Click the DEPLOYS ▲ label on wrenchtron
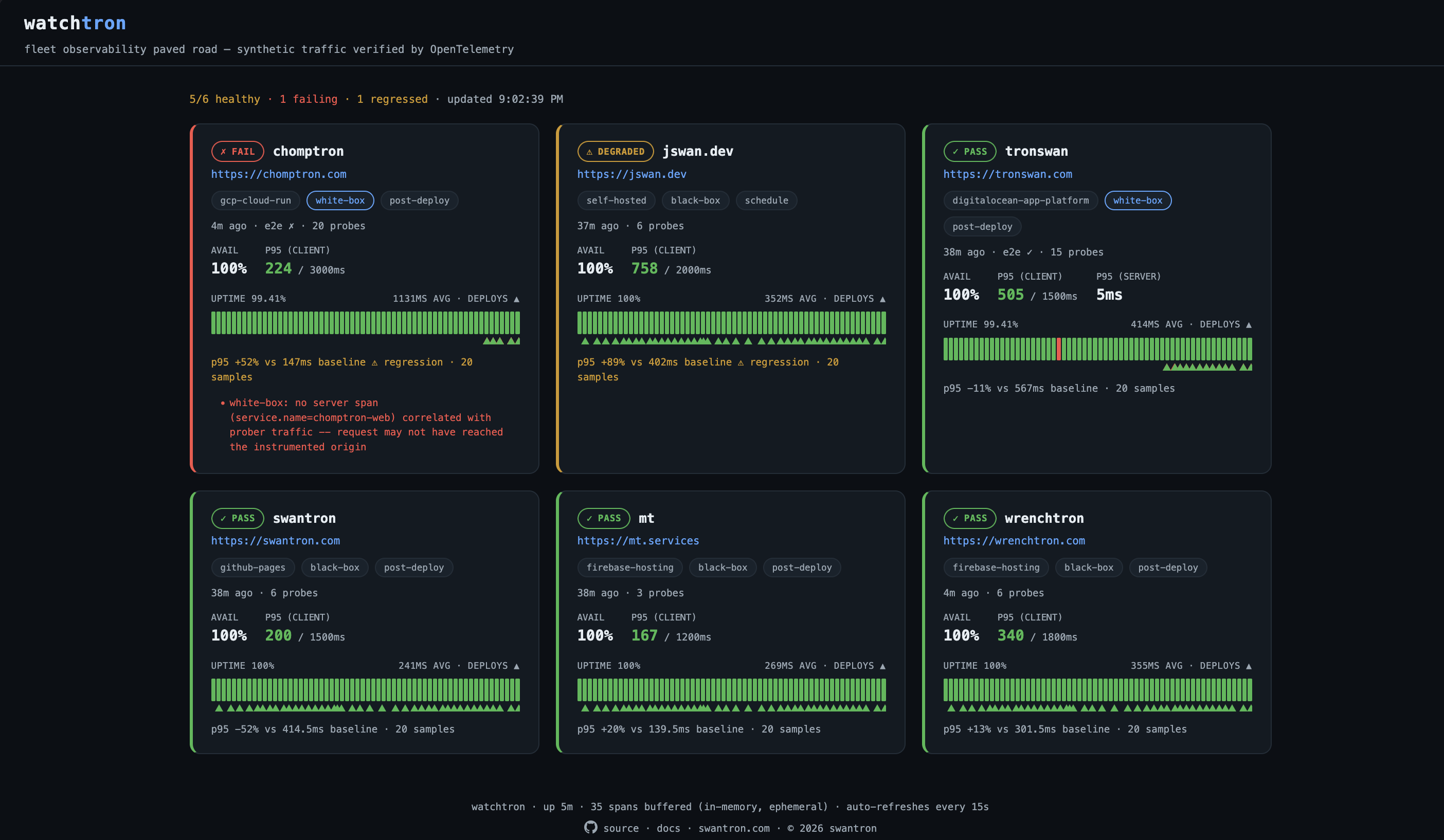This screenshot has width=1444, height=840. click(x=1225, y=665)
